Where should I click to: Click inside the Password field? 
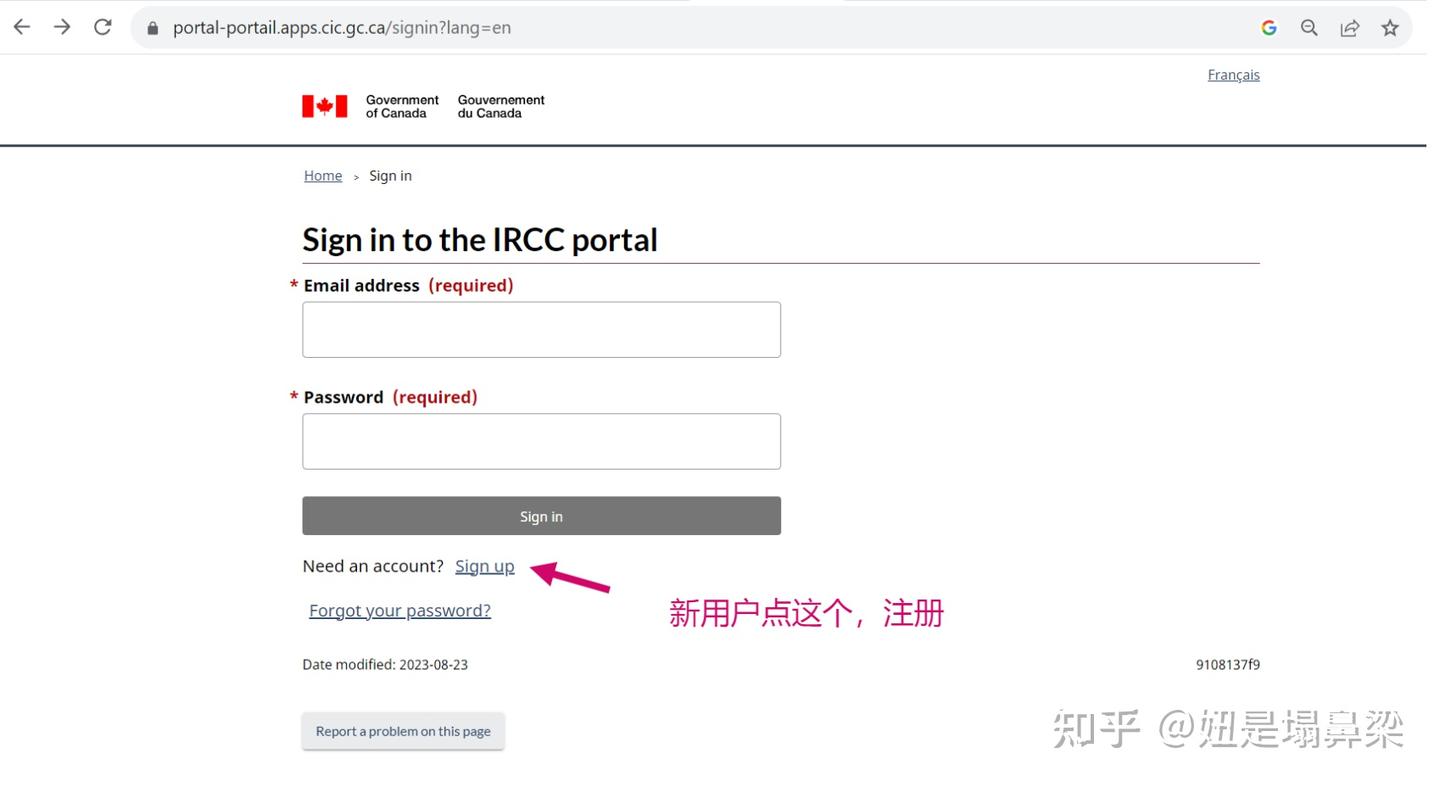[x=540, y=440]
